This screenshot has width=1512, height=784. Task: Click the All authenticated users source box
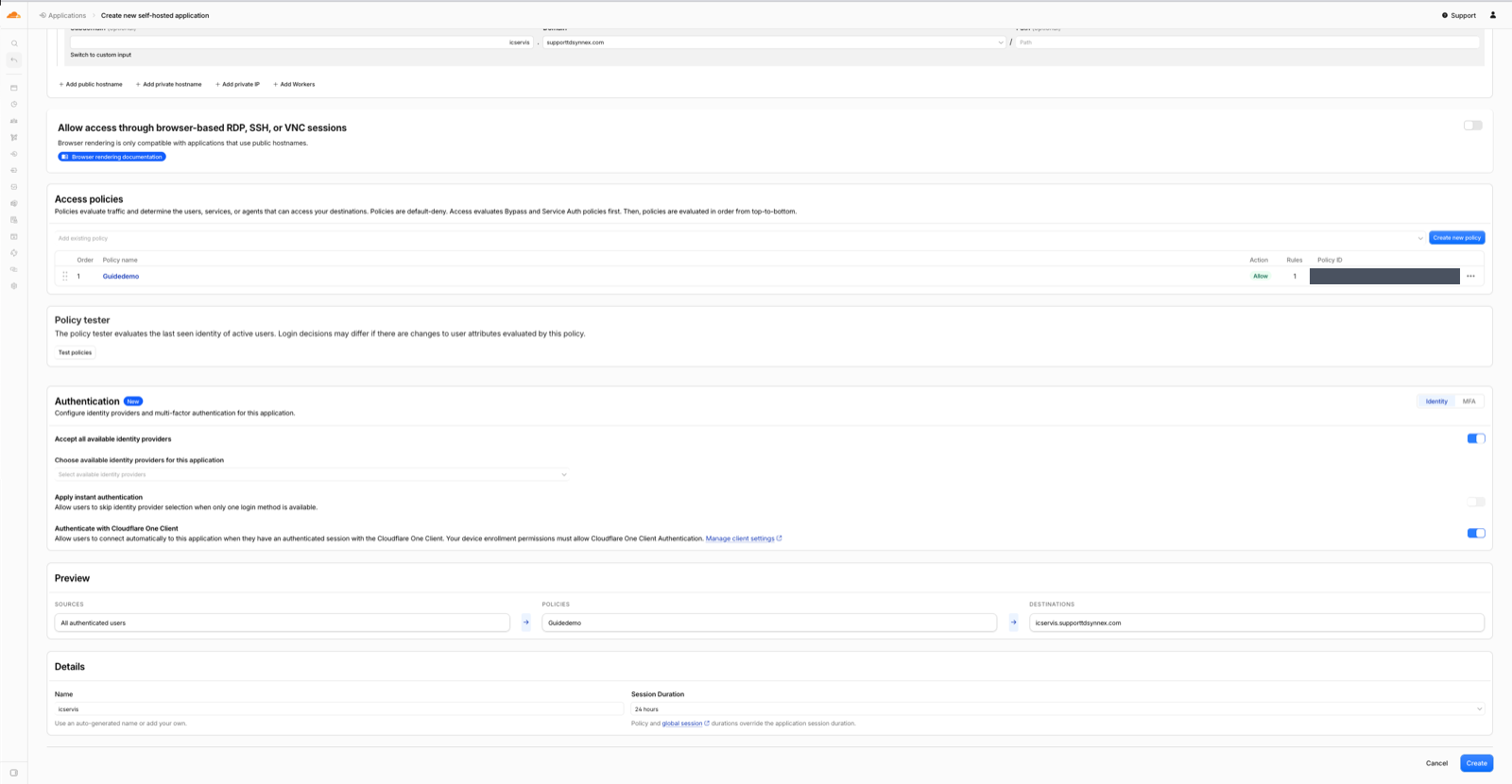[x=283, y=622]
